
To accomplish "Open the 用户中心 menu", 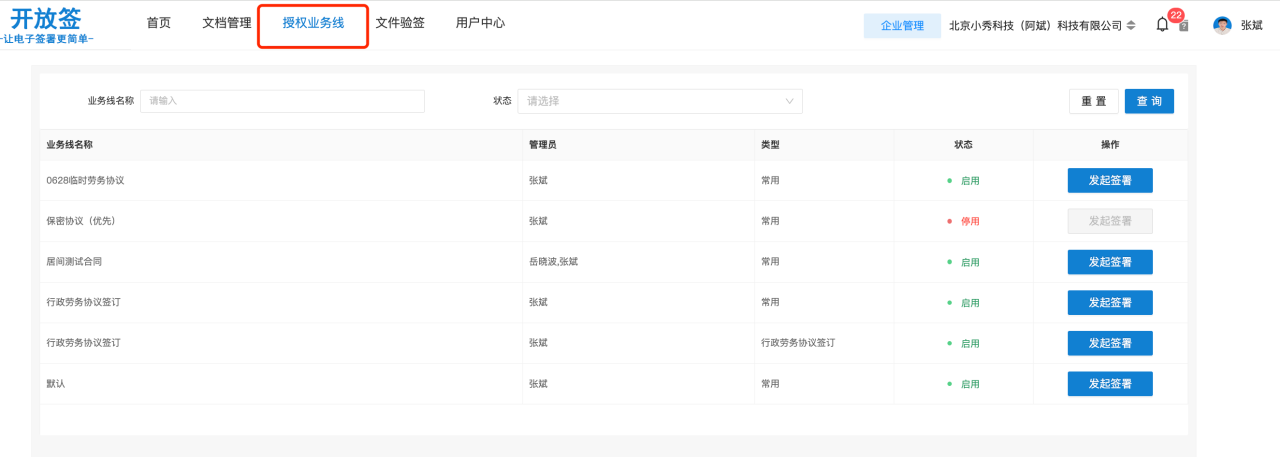I will 480,23.
